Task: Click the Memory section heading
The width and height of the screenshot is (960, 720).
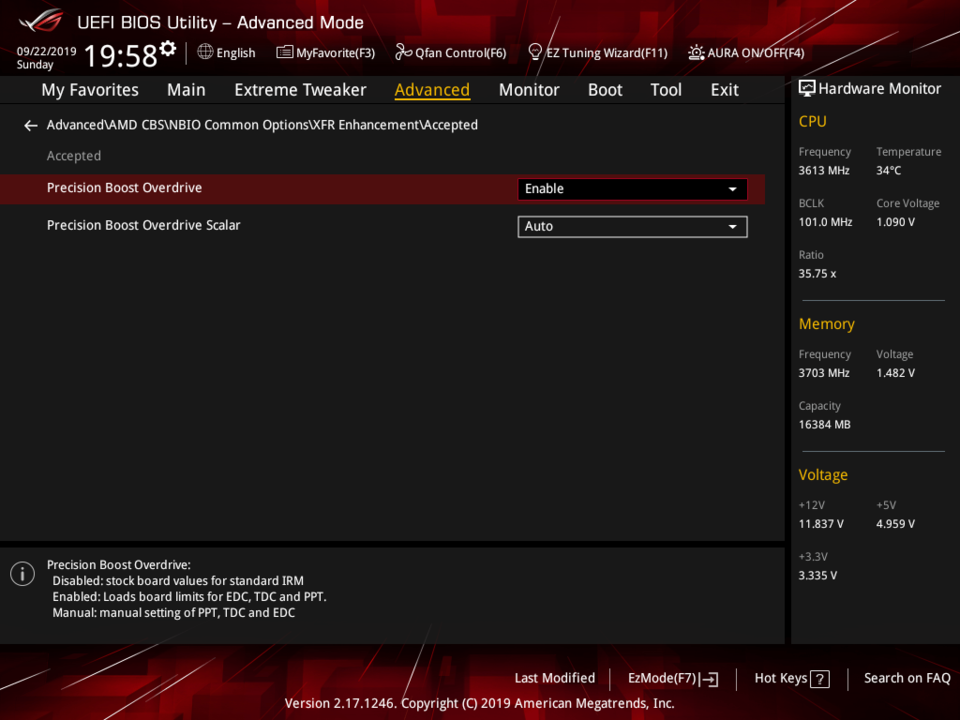Action: pos(827,324)
